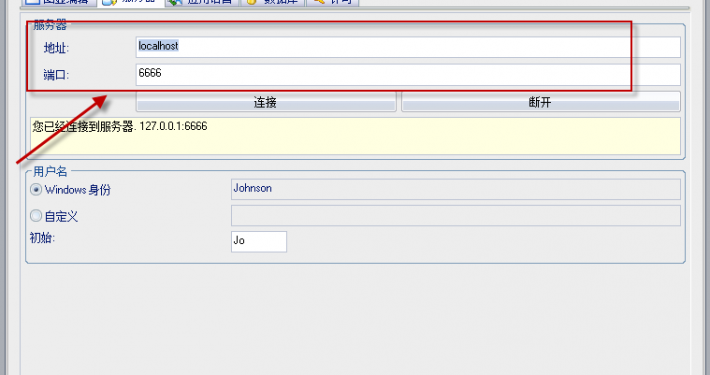Click the 地址 label
The image size is (710, 375).
(56, 48)
